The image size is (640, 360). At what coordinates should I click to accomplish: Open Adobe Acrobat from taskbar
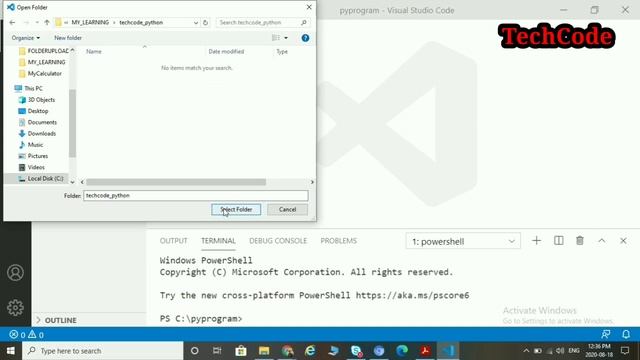tap(425, 351)
